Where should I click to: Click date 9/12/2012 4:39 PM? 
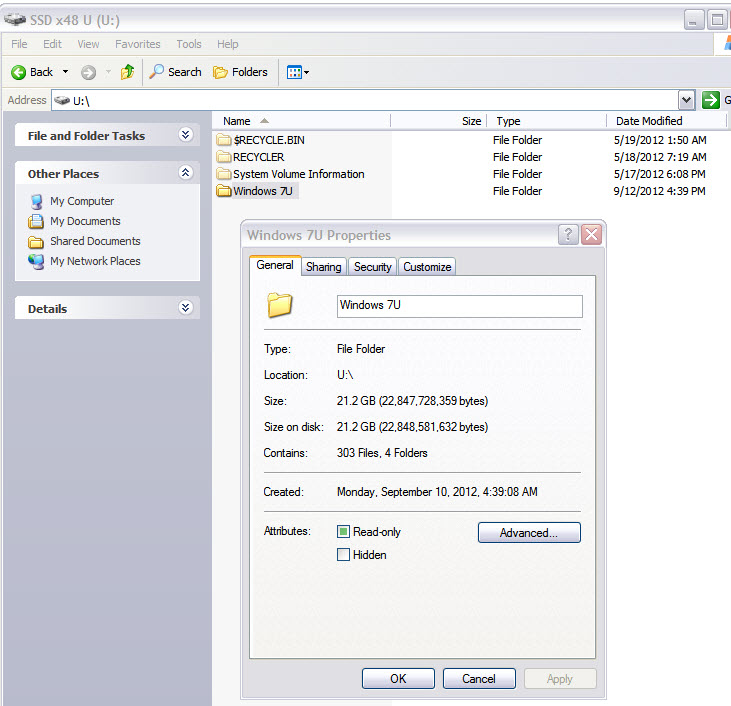click(659, 191)
